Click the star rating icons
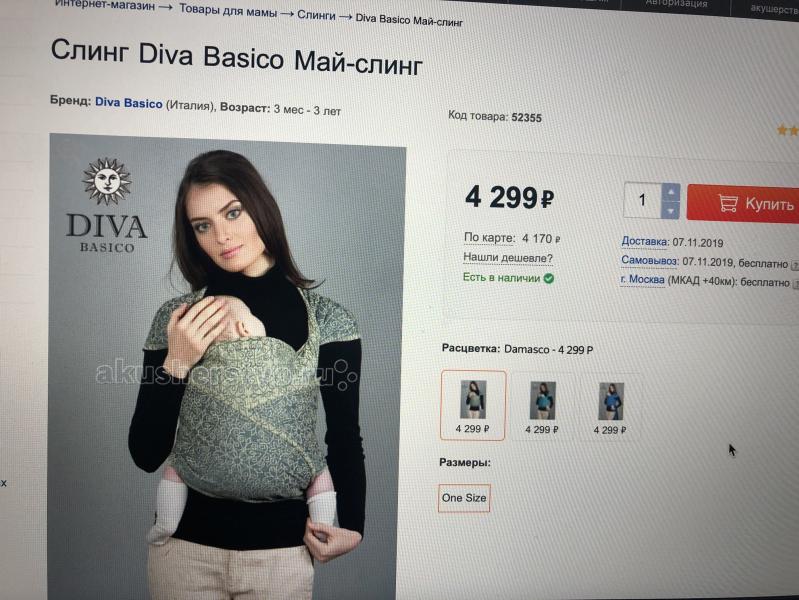 788,131
